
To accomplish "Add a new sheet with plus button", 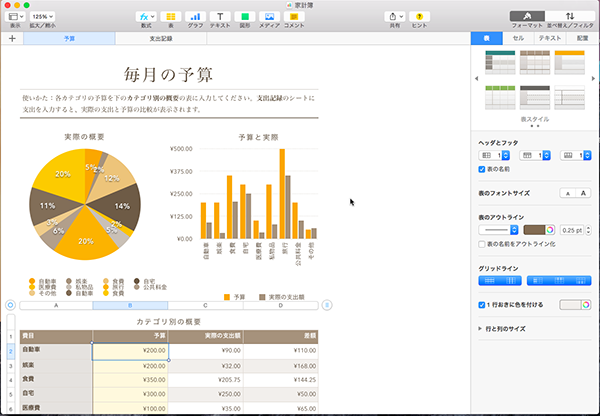I will 12,38.
